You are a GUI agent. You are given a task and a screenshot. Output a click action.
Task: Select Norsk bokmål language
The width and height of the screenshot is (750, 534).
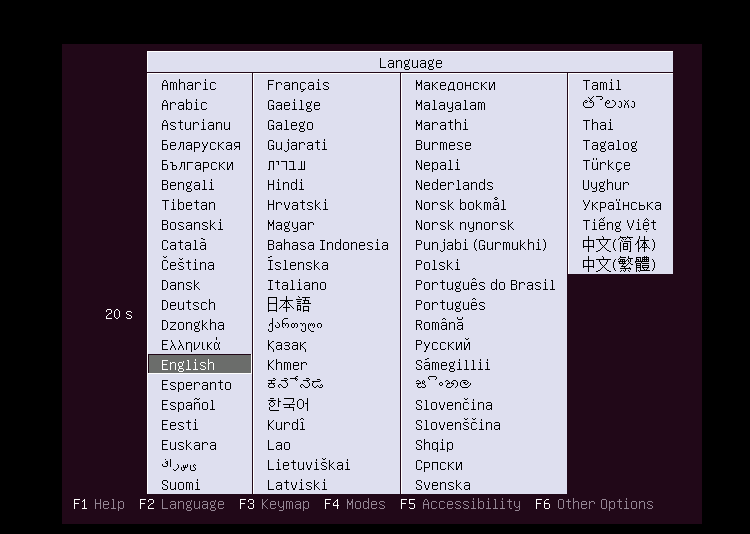click(460, 205)
